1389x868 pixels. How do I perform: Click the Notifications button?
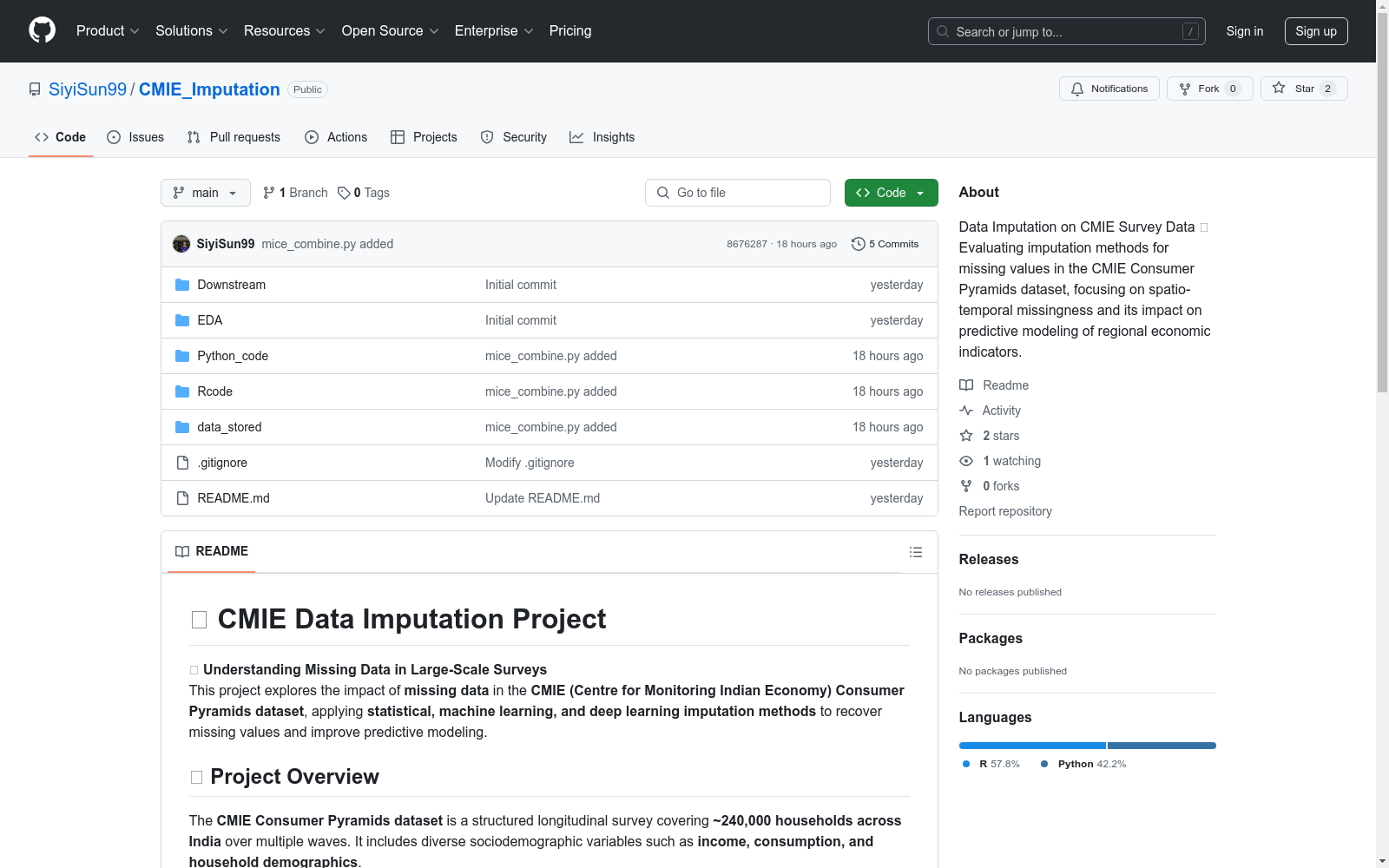[x=1109, y=89]
